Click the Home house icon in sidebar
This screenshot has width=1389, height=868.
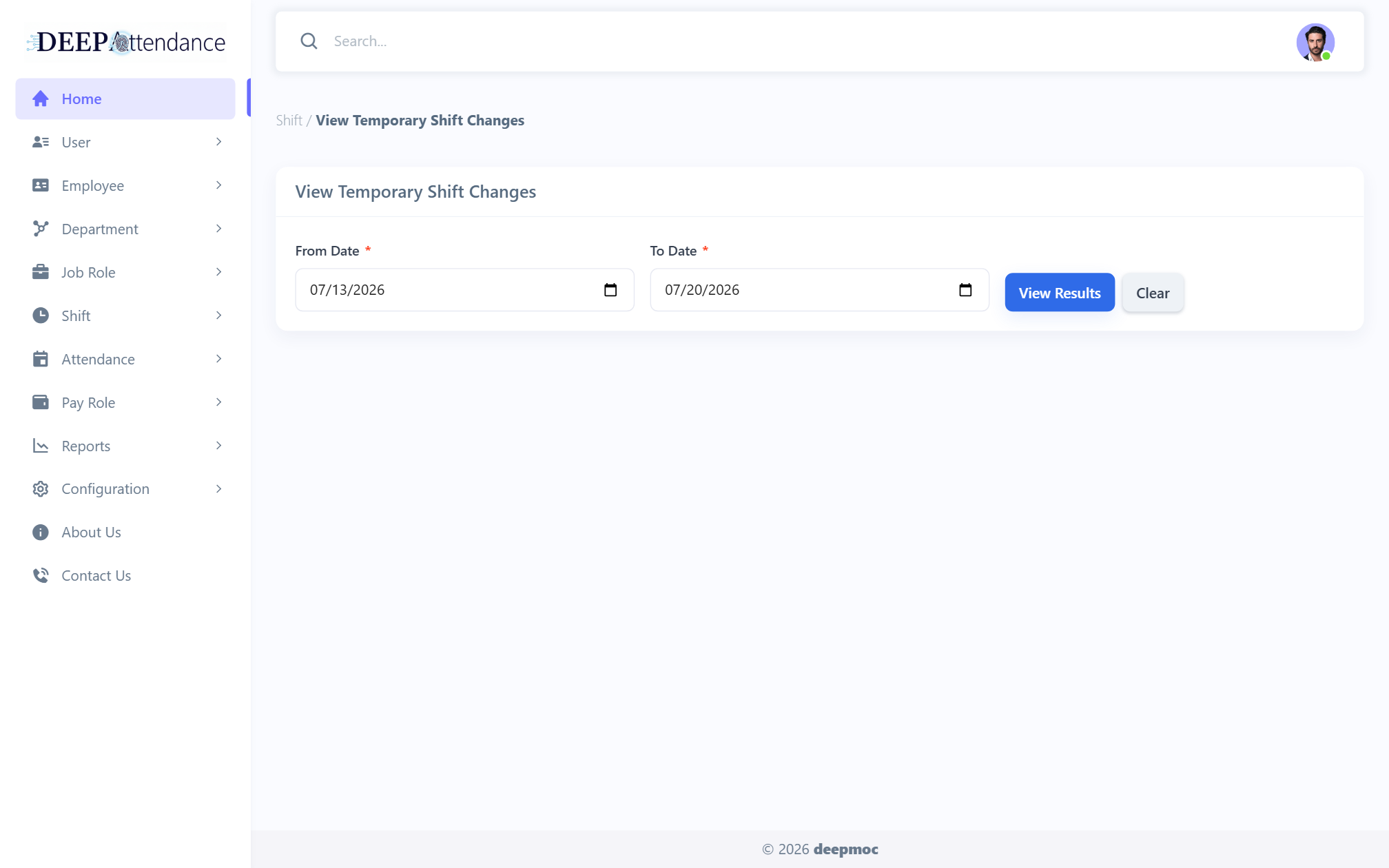tap(41, 99)
